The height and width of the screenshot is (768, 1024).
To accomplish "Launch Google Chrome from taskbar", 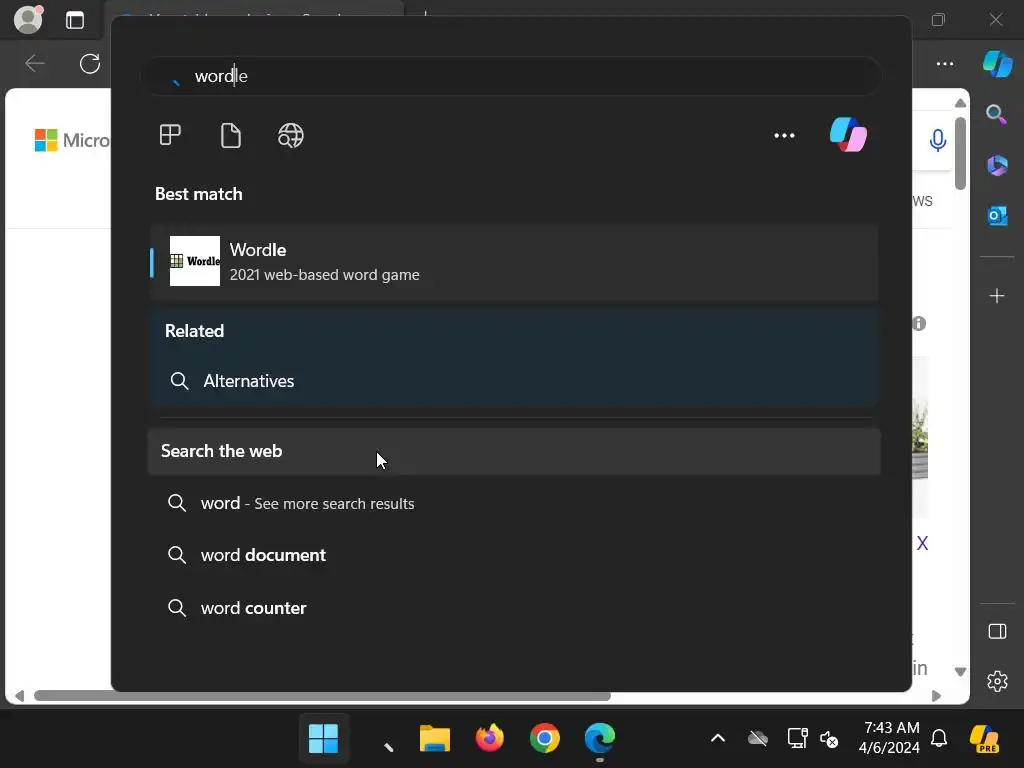I will [545, 739].
